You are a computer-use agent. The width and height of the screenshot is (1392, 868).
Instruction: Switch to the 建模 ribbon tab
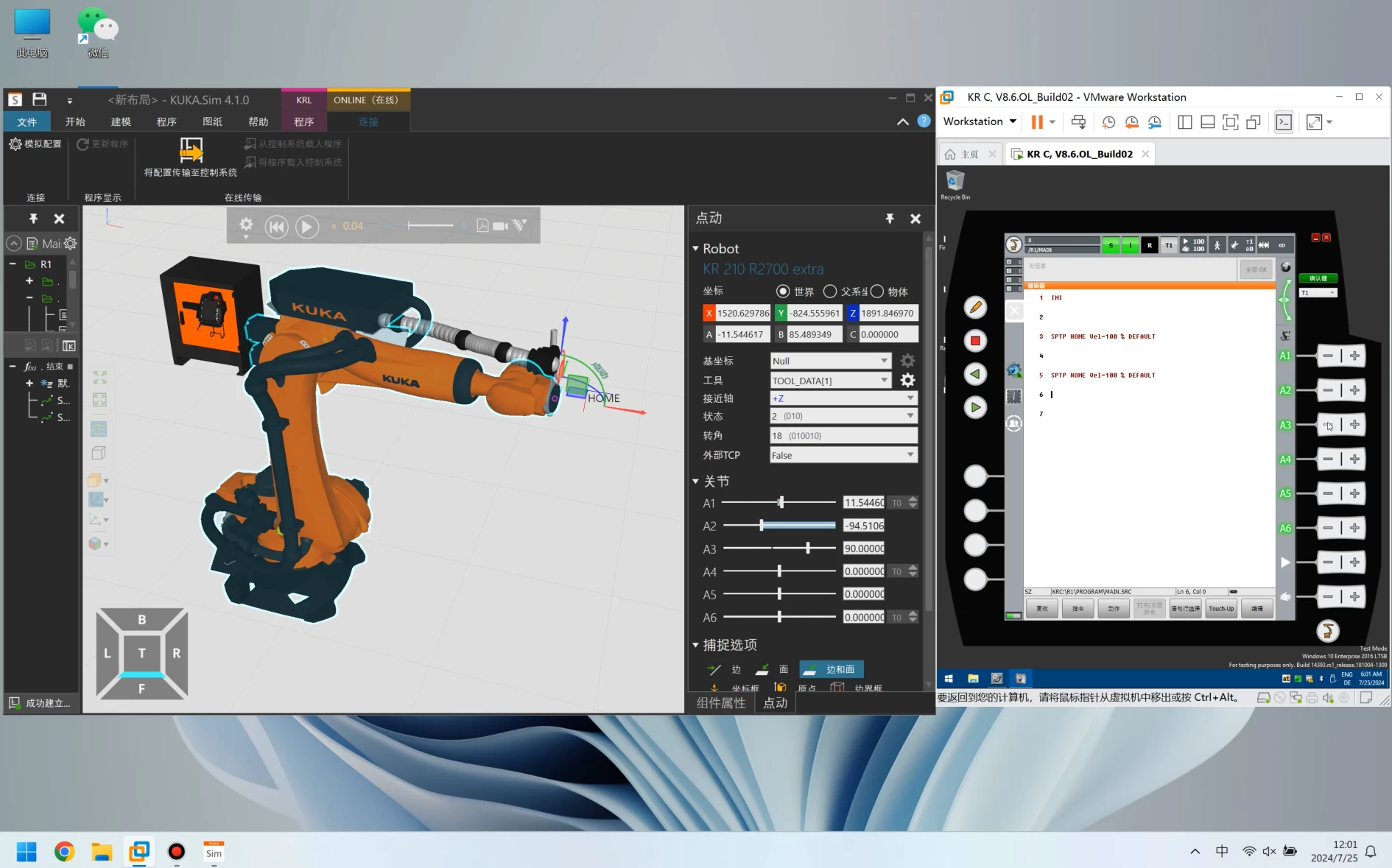point(121,121)
